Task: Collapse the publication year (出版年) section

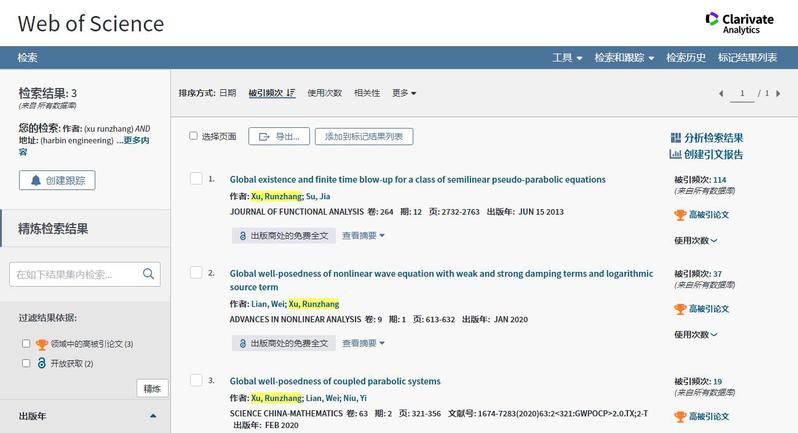Action: 153,416
